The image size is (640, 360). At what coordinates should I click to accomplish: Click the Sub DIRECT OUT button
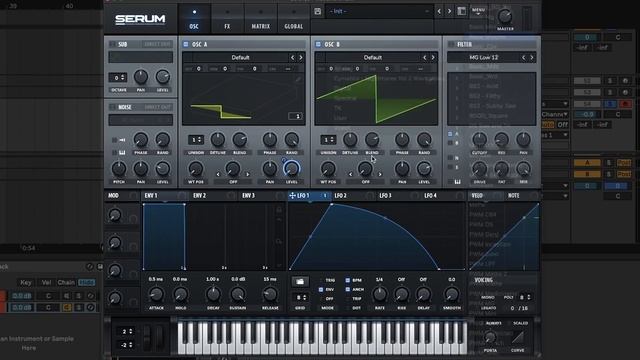[x=157, y=44]
